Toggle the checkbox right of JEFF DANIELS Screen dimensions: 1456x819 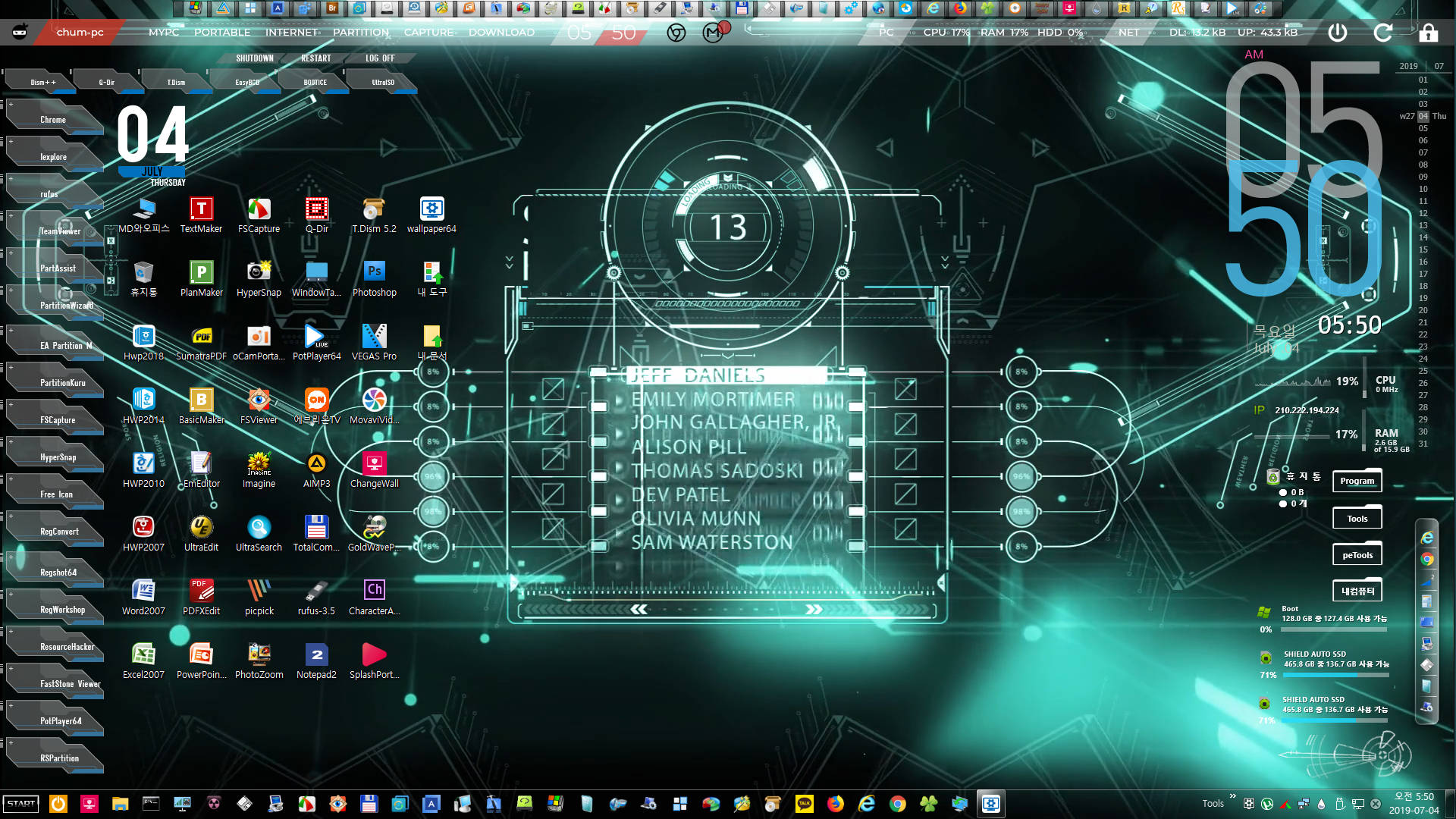pos(905,389)
